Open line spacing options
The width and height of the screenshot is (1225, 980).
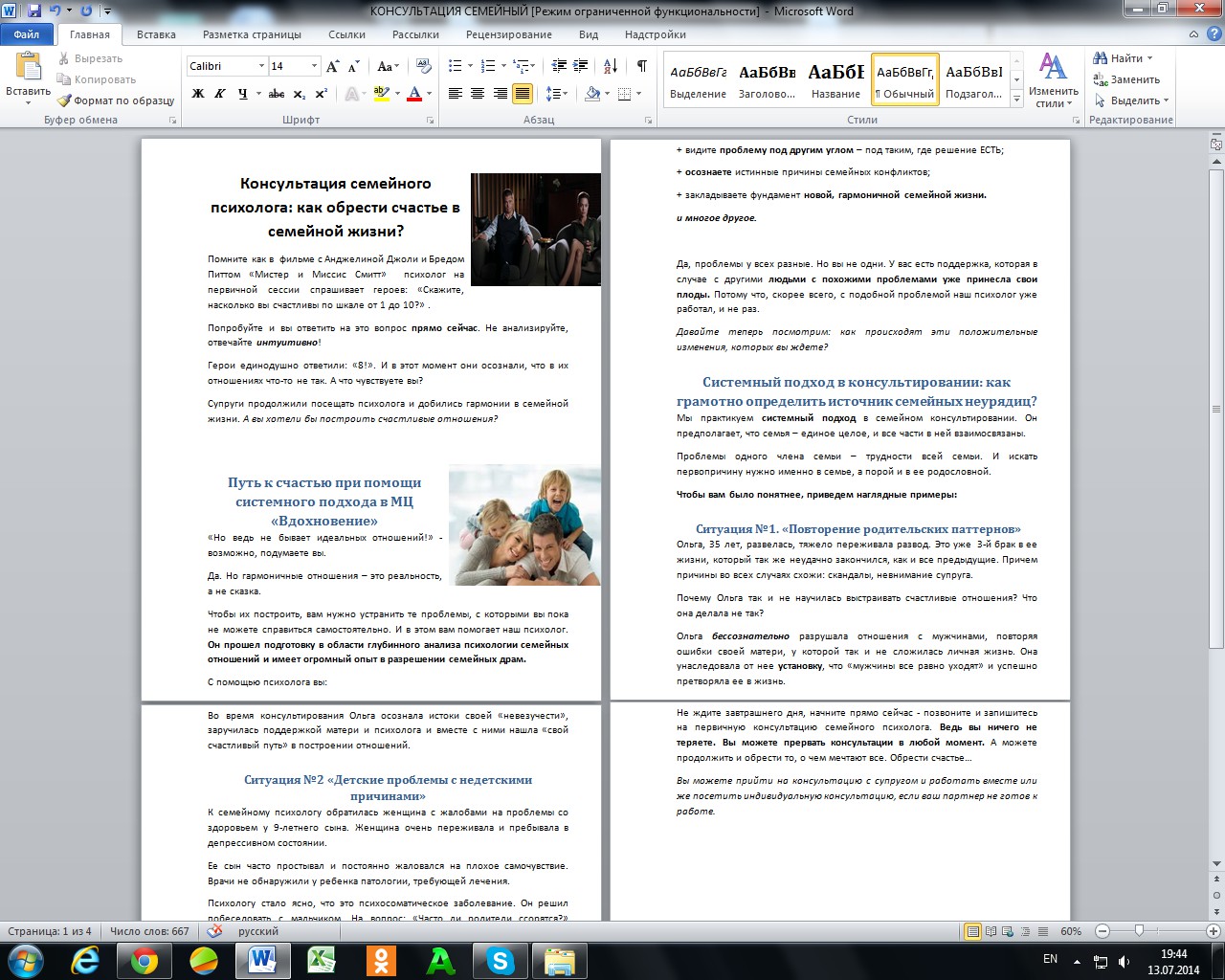click(554, 94)
